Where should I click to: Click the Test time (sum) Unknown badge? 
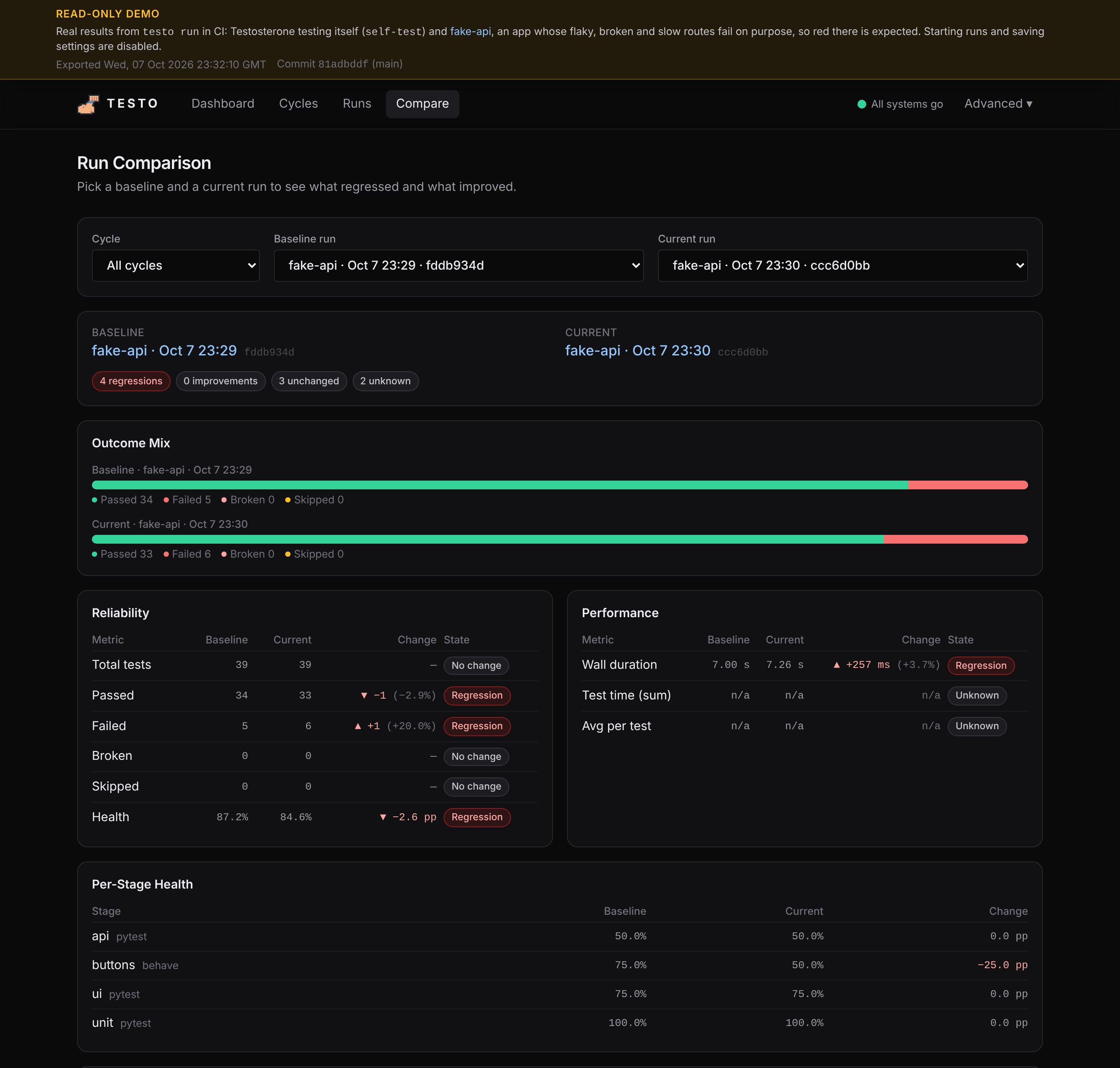pos(976,696)
